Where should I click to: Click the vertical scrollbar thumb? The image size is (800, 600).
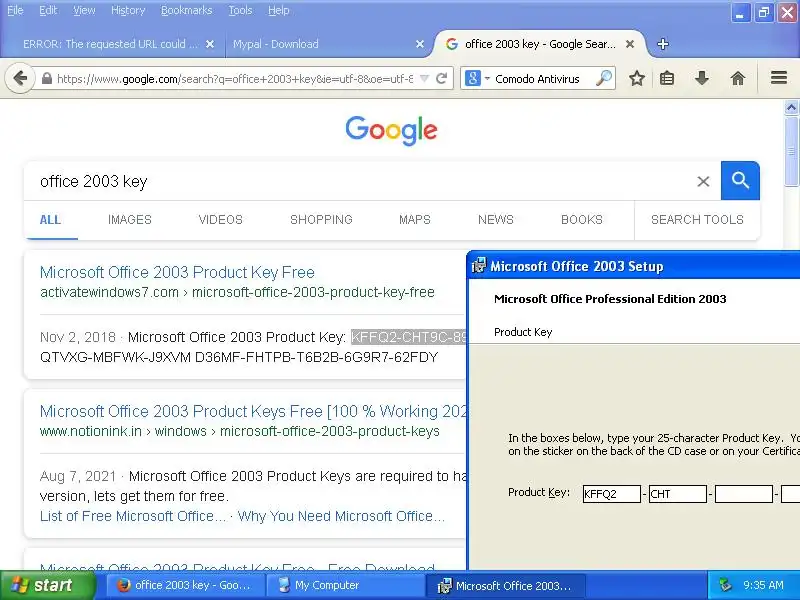(x=791, y=152)
